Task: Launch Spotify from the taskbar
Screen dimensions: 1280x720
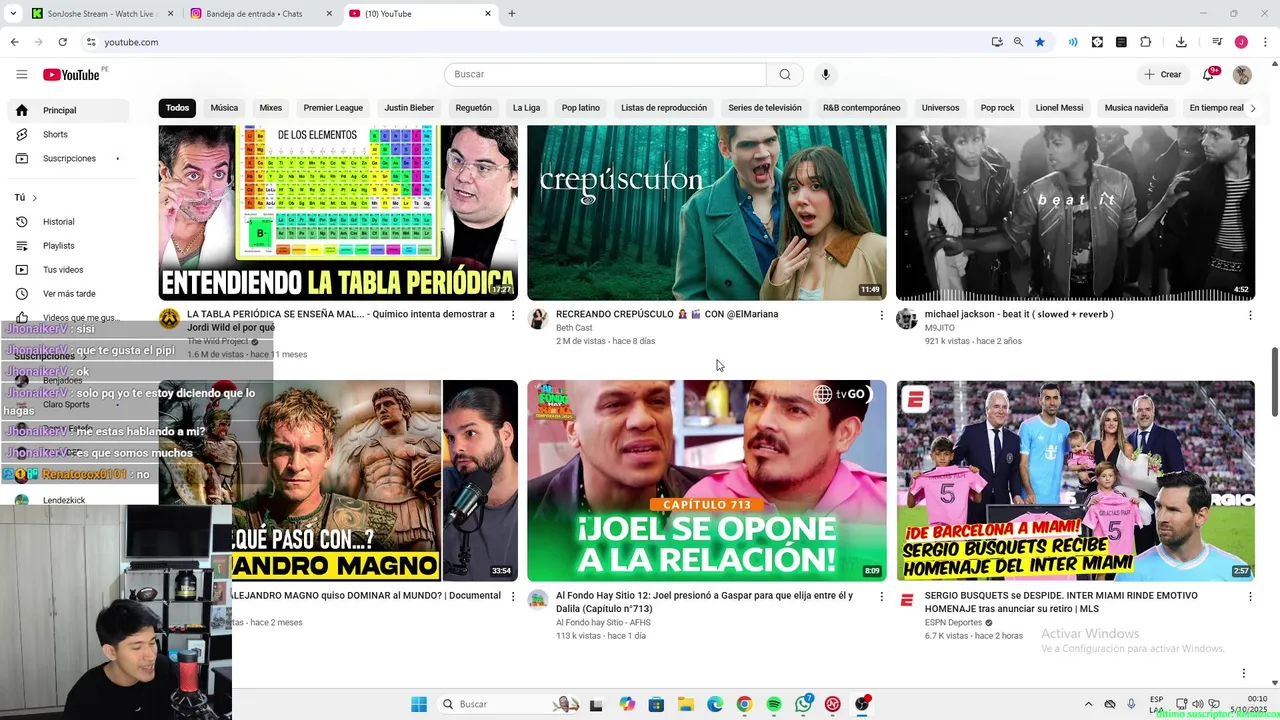Action: [774, 704]
